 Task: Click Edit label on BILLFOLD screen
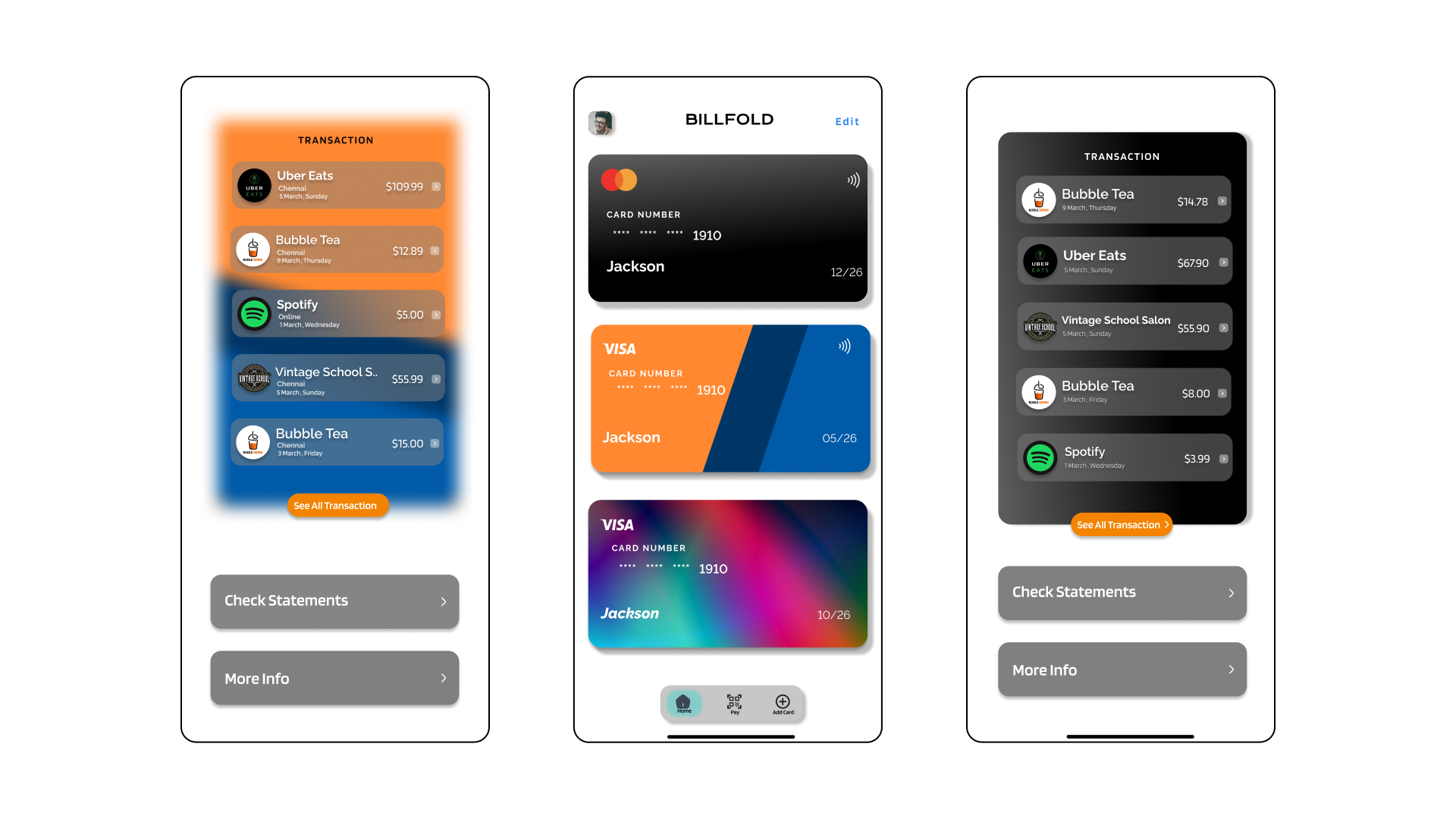(x=847, y=121)
